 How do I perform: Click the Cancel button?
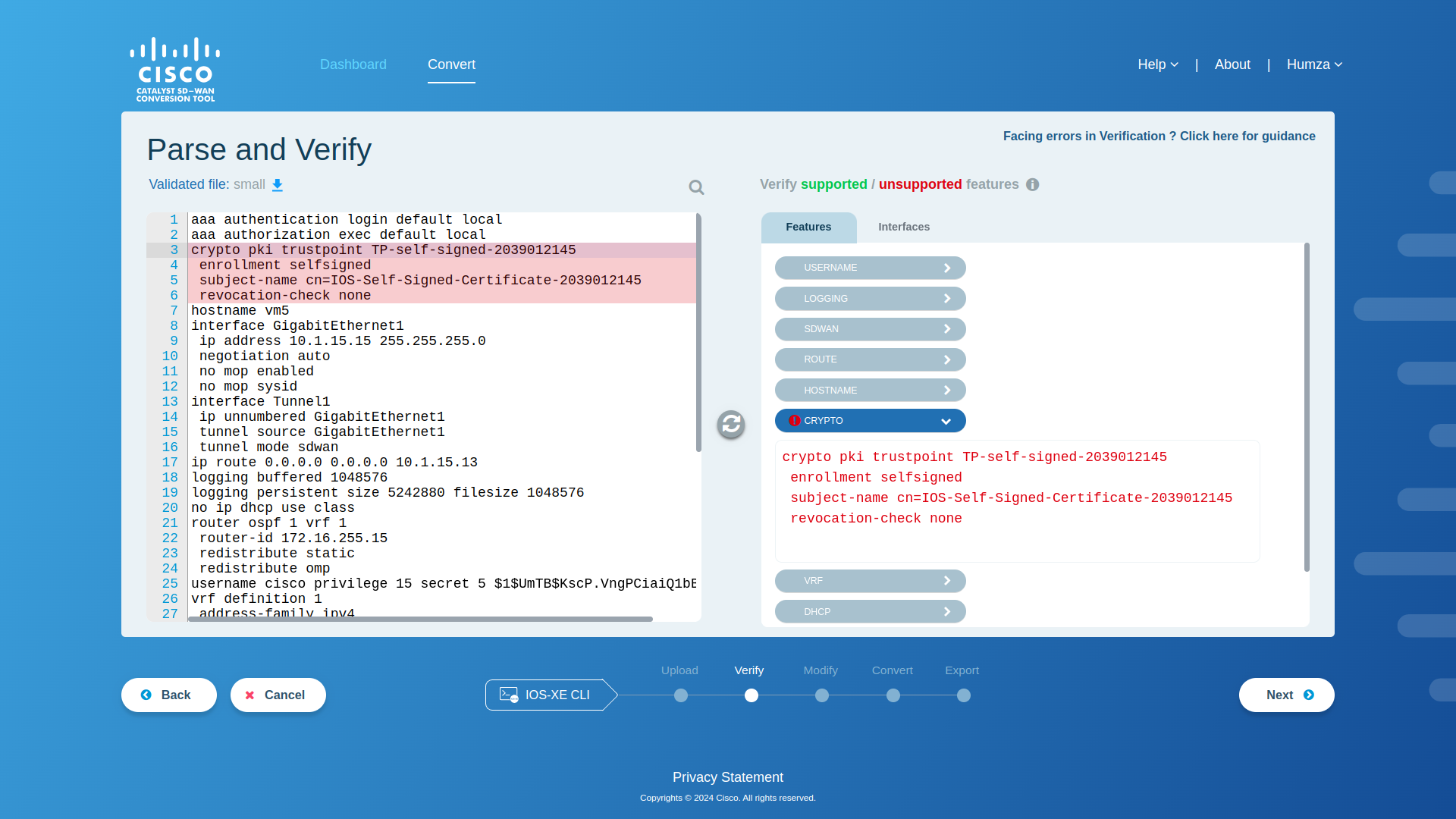[278, 695]
